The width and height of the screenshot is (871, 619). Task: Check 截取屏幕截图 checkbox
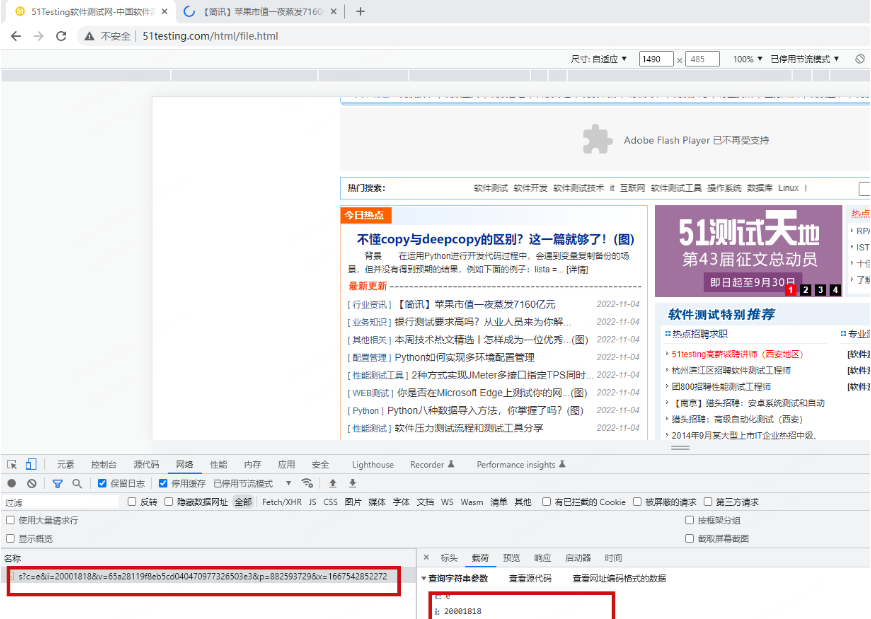pos(689,538)
